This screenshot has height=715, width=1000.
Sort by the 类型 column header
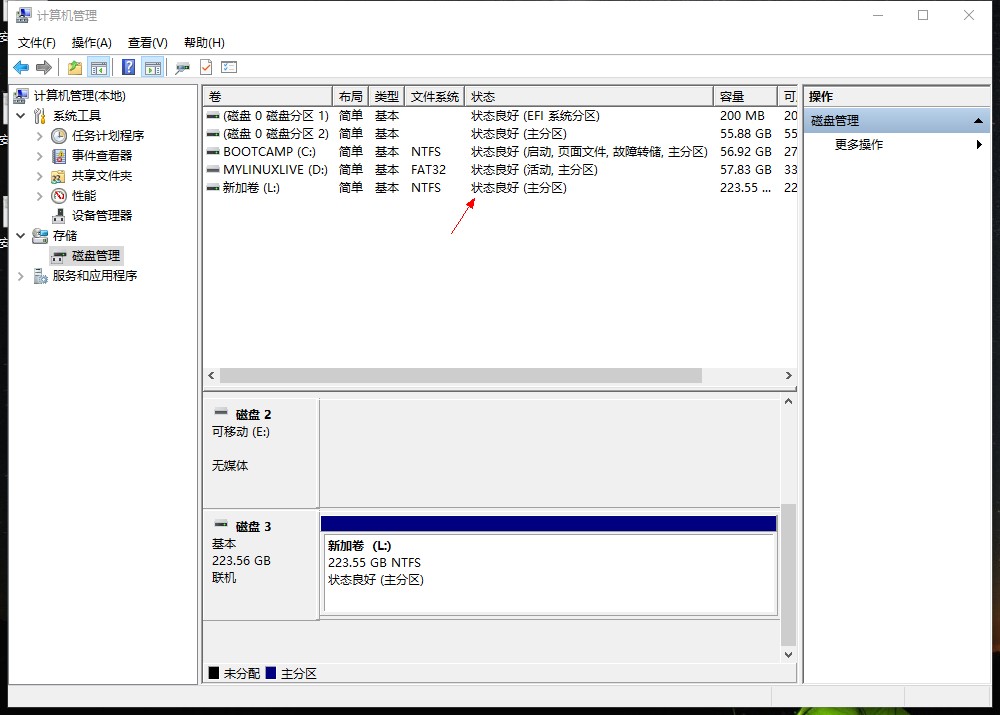pos(386,96)
